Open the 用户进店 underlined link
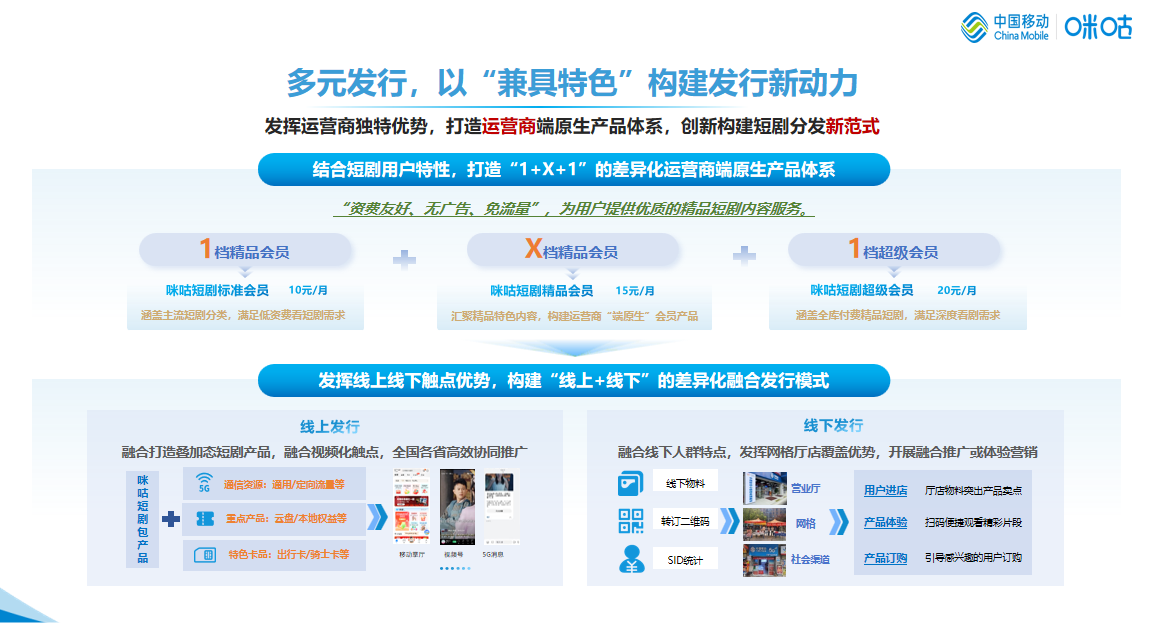The image size is (1152, 623). (885, 490)
